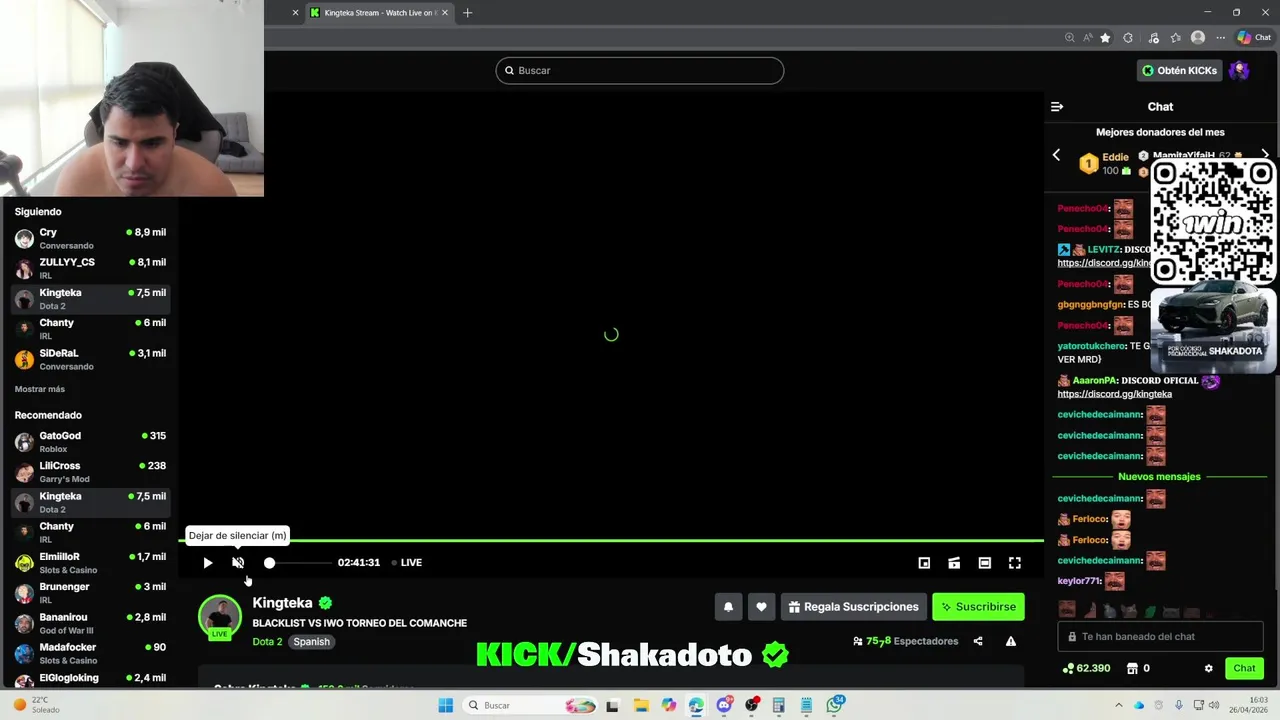Screen dimensions: 1280x720
Task: Unmute the stream with the speaker icon
Action: tap(238, 563)
